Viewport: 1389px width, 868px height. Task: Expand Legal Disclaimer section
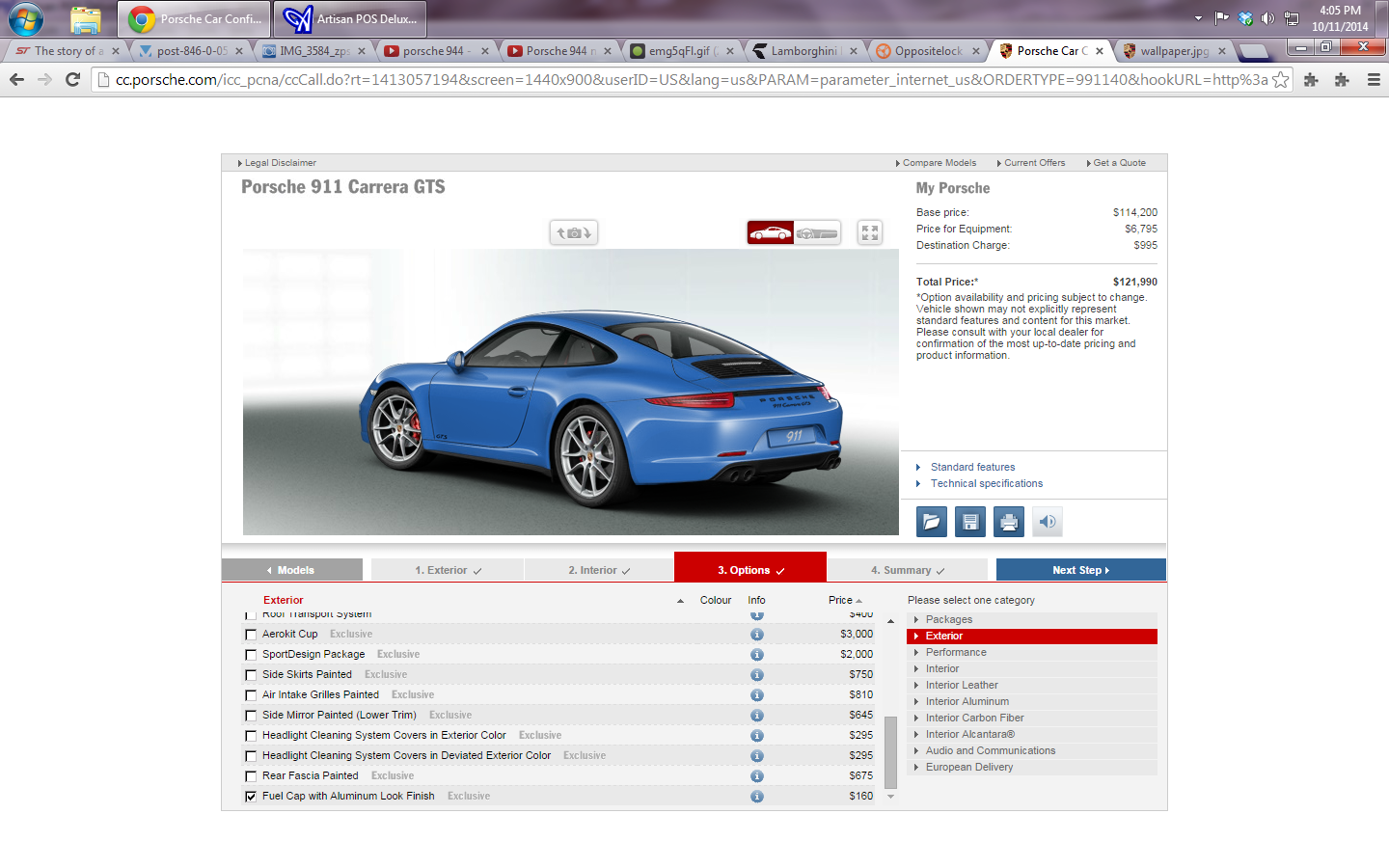click(277, 163)
